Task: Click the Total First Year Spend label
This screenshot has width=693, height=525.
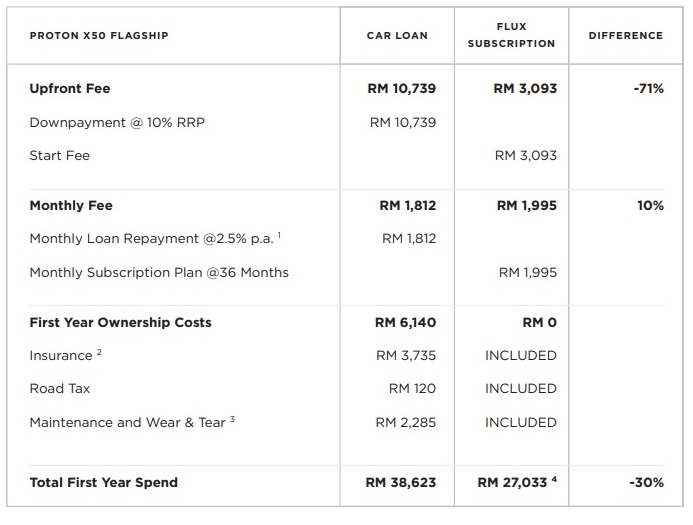Action: tap(104, 482)
